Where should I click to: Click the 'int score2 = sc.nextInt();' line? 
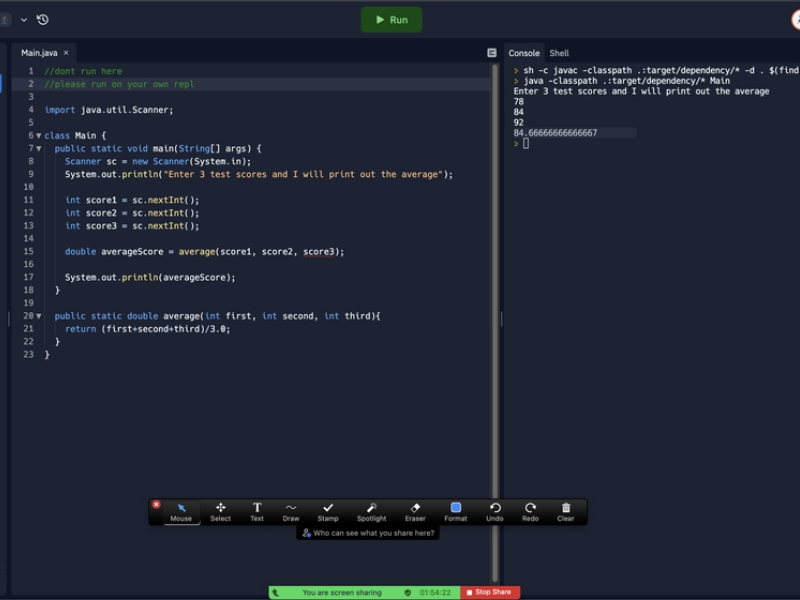[x=132, y=213]
